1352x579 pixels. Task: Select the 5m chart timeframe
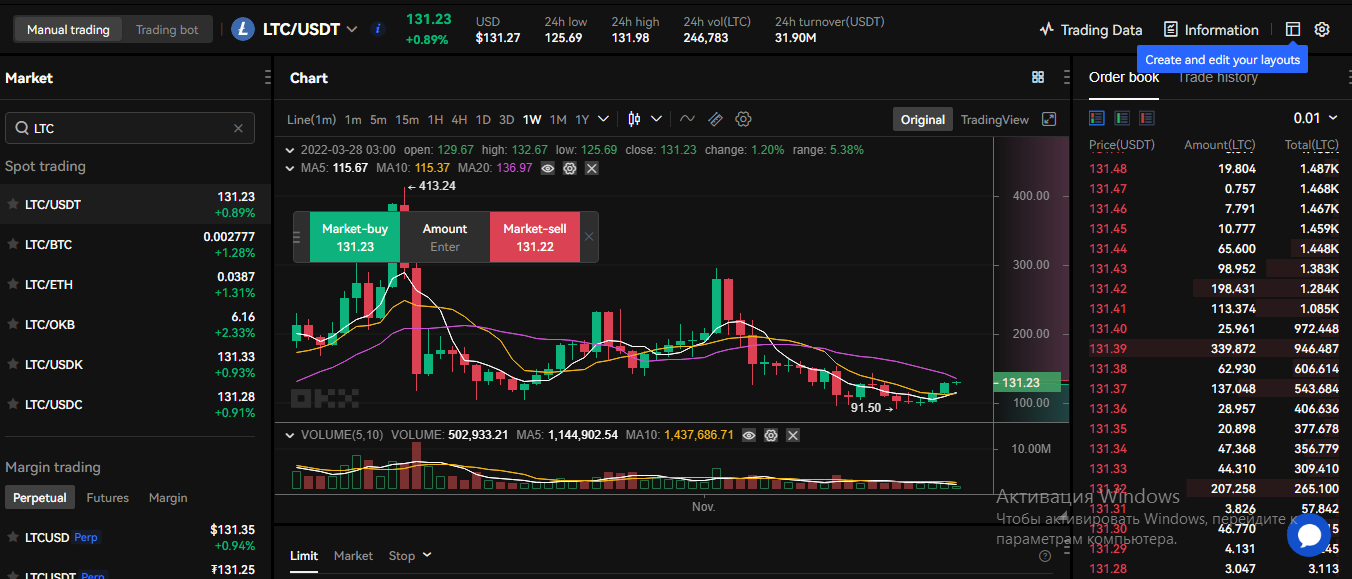(x=378, y=119)
